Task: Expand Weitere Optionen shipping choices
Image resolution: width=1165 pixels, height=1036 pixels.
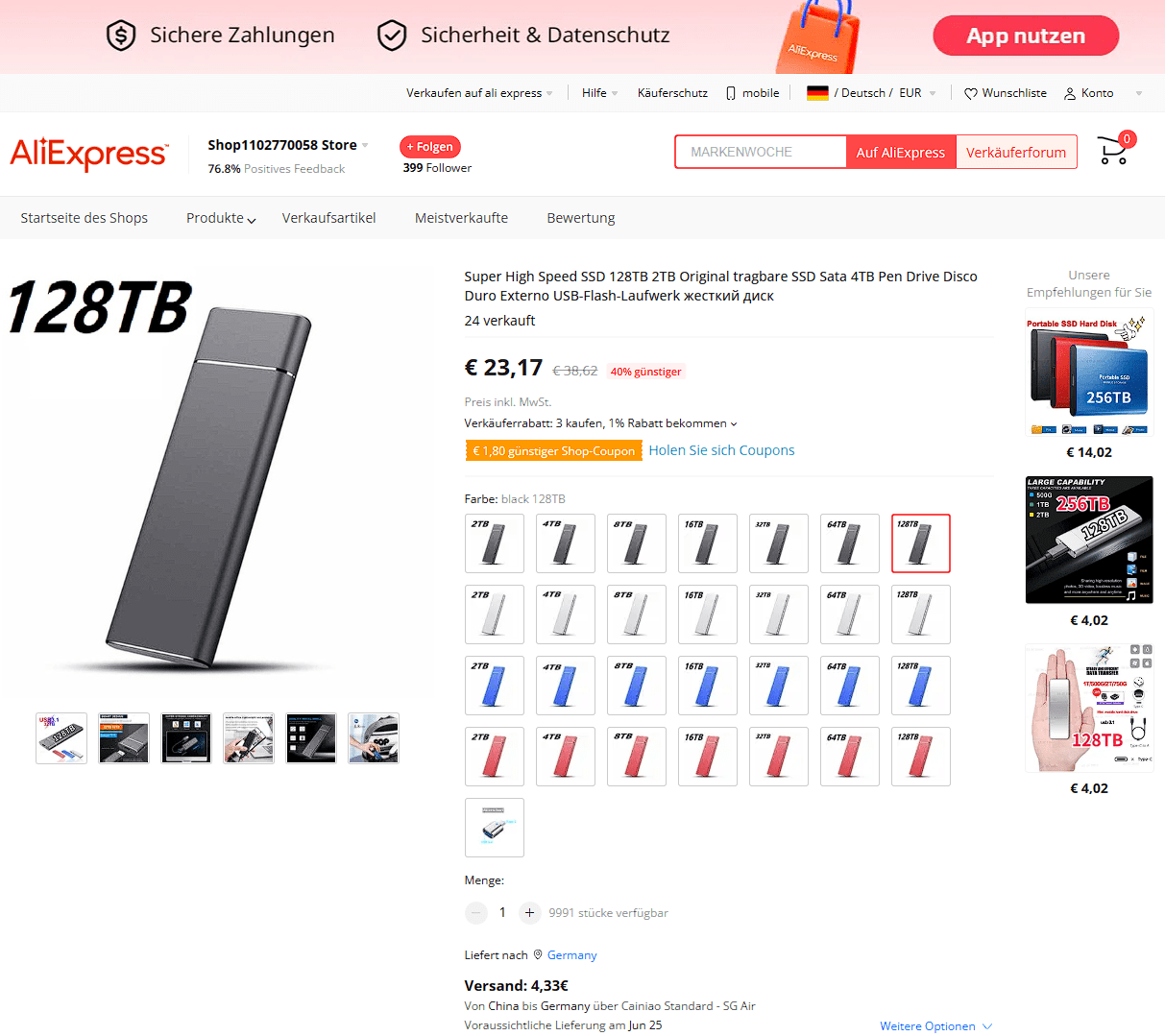Action: (x=936, y=1026)
